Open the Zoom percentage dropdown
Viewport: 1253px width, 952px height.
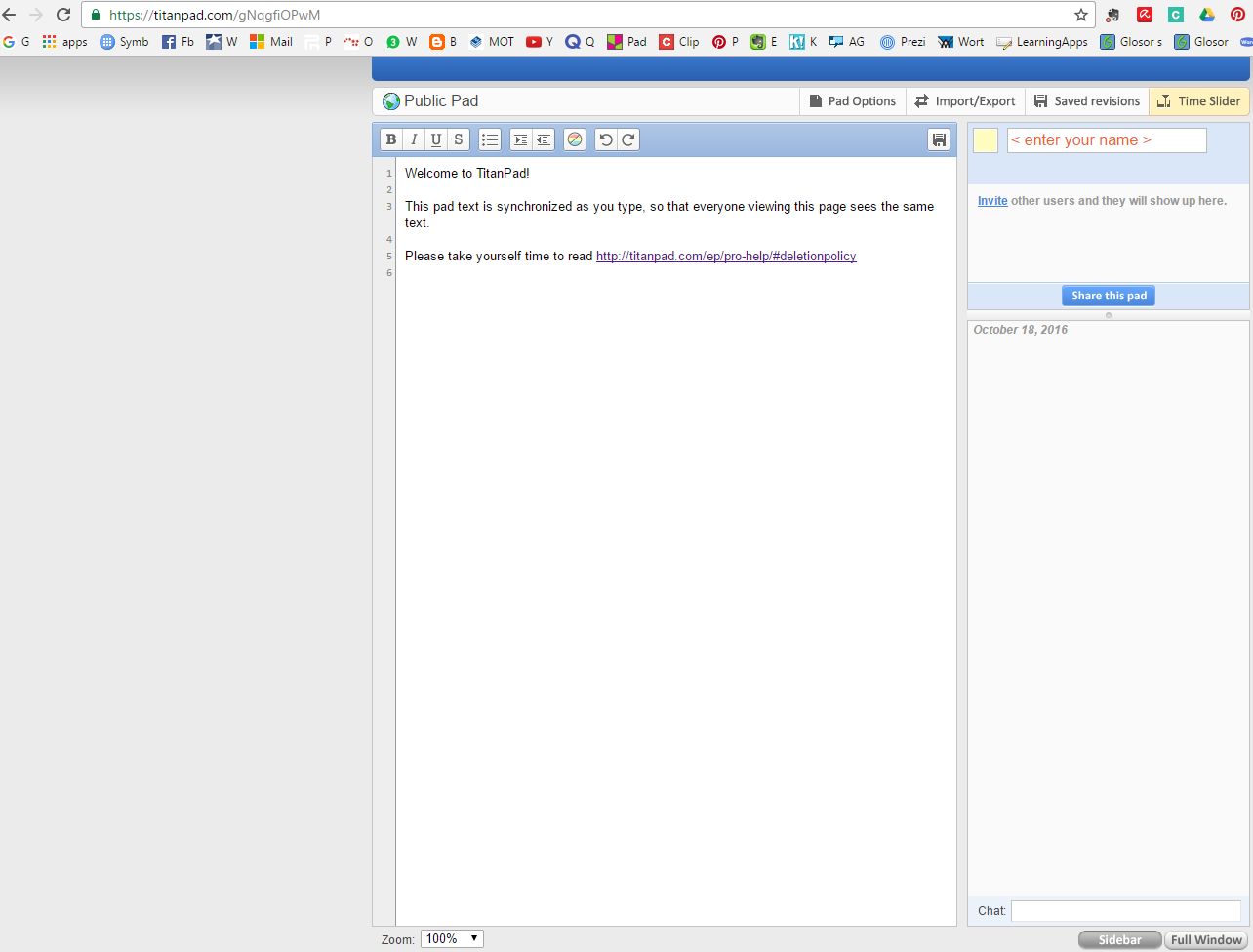point(452,938)
